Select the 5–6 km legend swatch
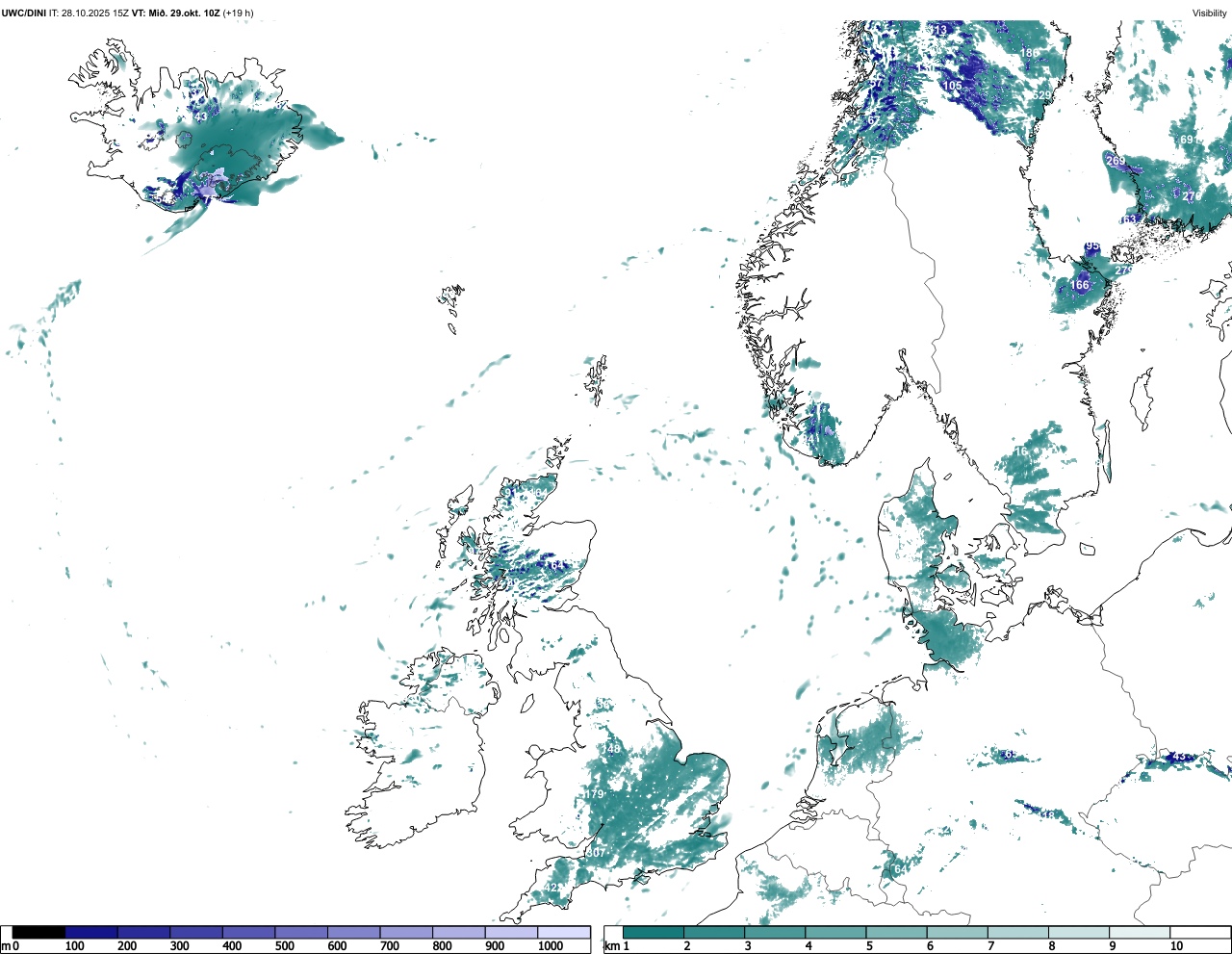The image size is (1232, 954). tap(896, 933)
